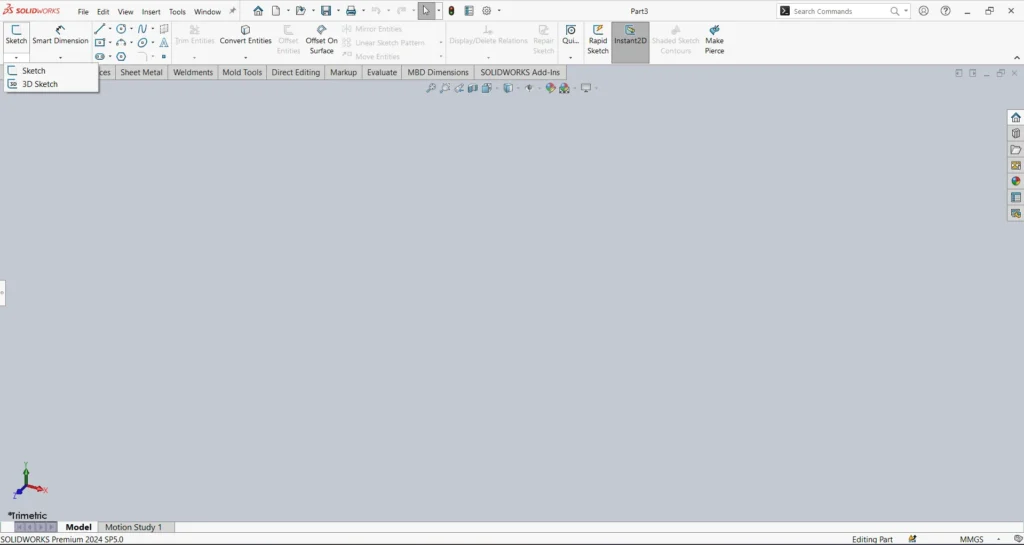Click the Print icon

pyautogui.click(x=351, y=11)
